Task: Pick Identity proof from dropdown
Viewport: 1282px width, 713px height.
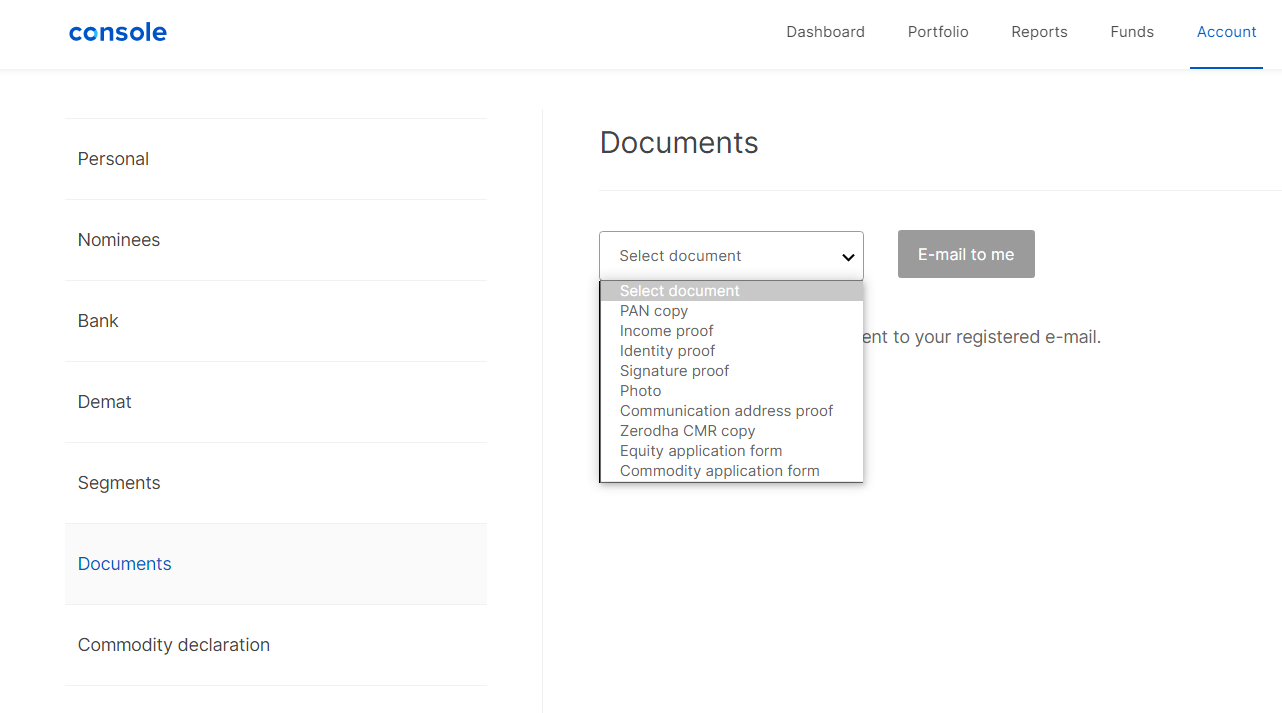Action: point(667,351)
